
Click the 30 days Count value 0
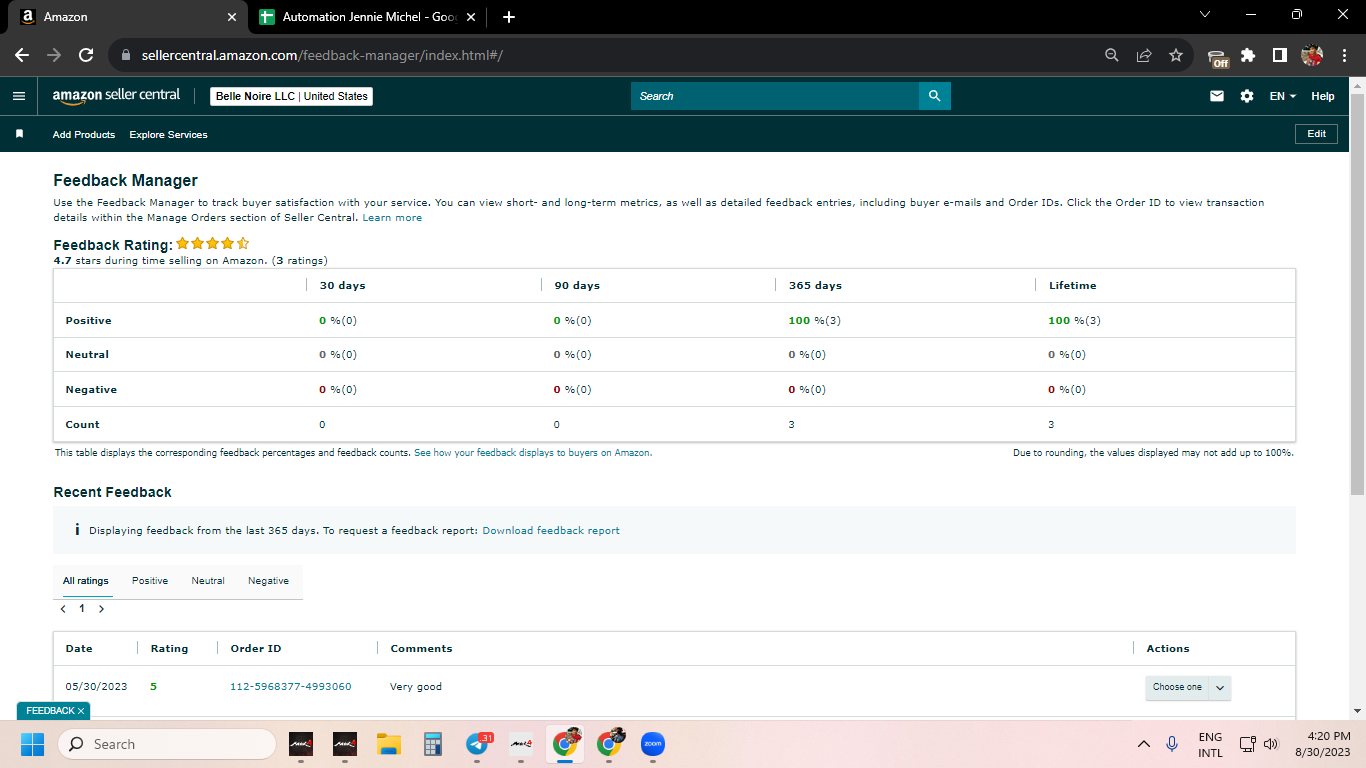click(x=322, y=425)
